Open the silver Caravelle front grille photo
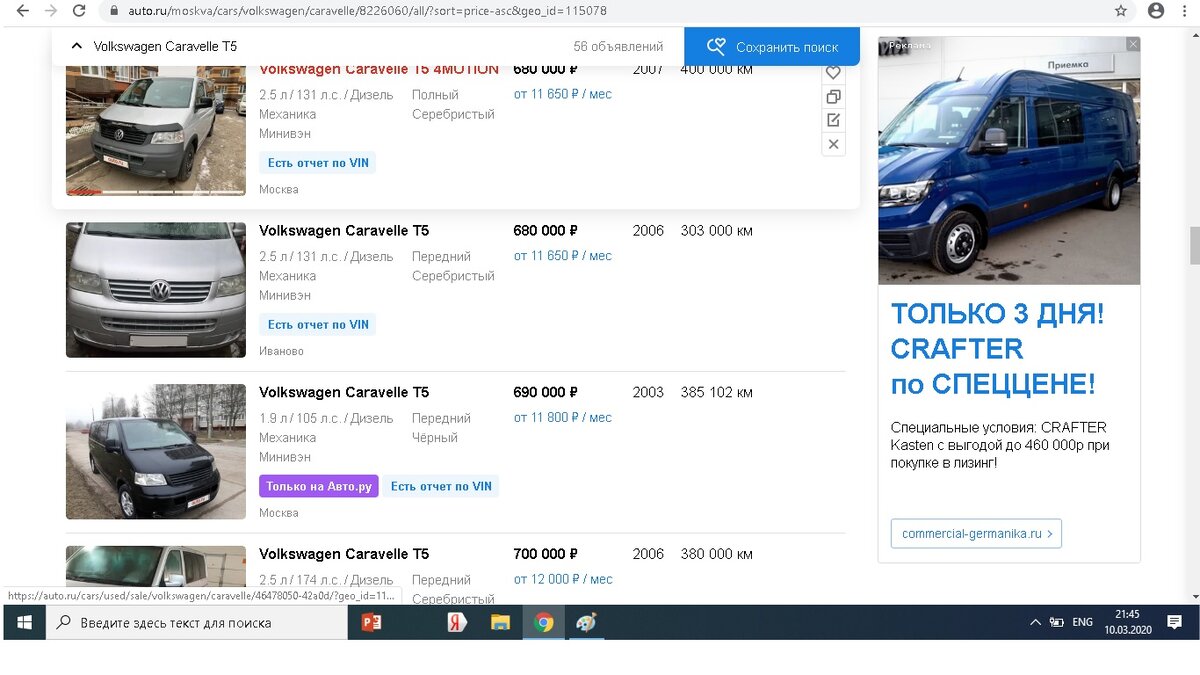The image size is (1200, 675). [156, 290]
